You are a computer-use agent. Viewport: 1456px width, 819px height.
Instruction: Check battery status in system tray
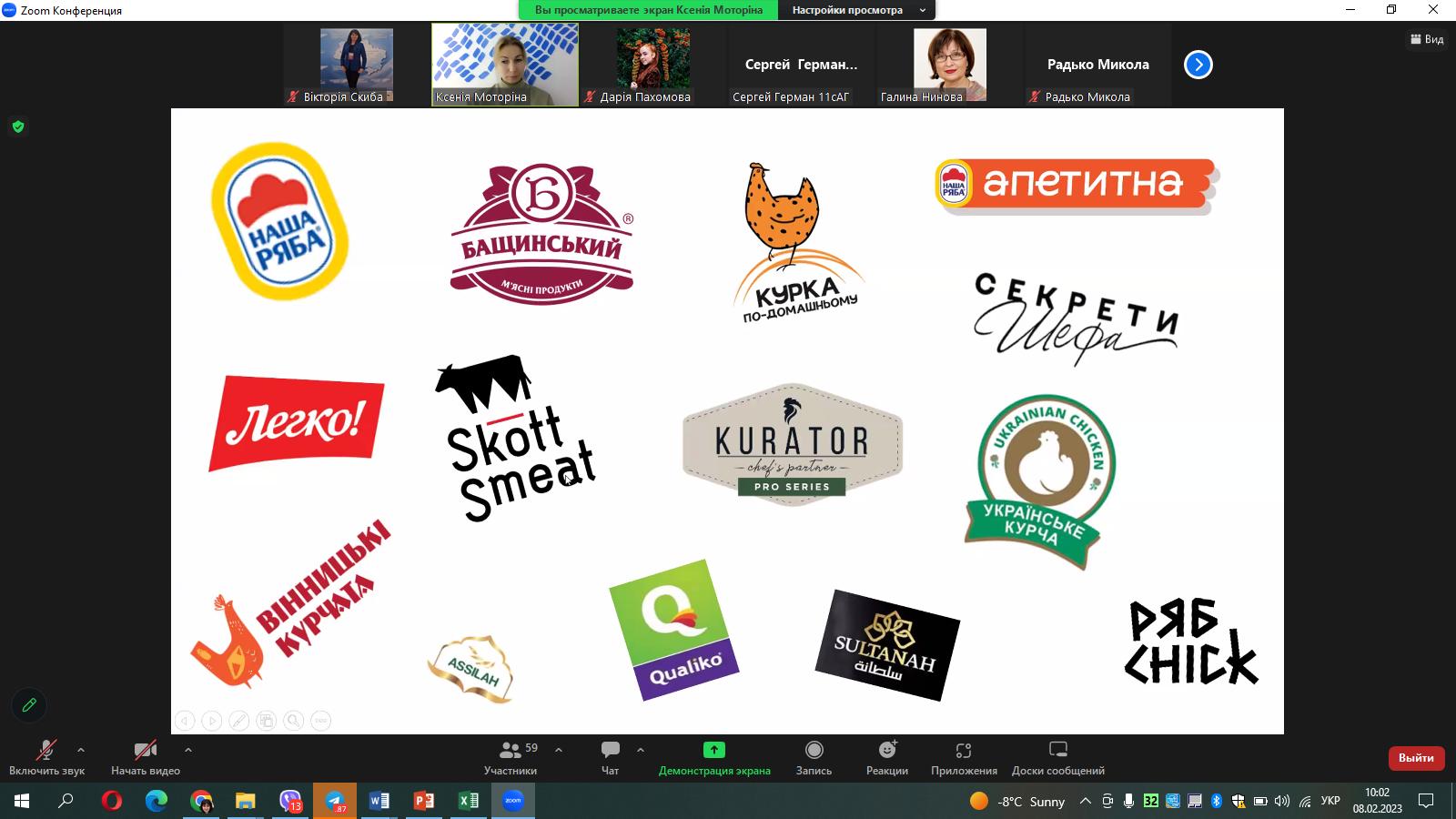coord(1260,801)
